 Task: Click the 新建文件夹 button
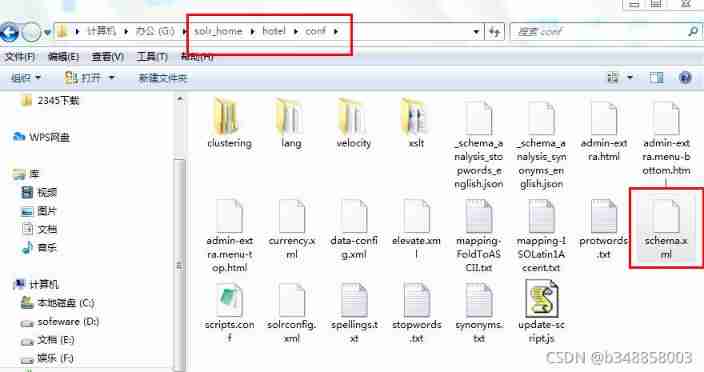[x=163, y=78]
